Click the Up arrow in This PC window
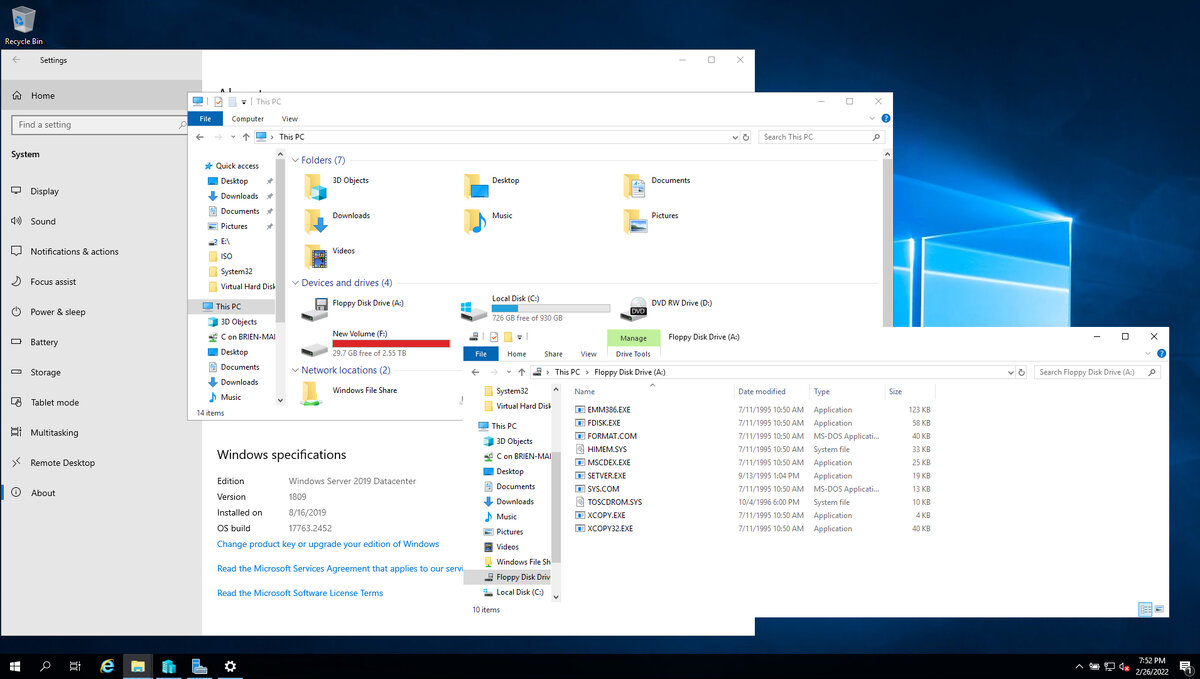The image size is (1200, 679). 246,137
